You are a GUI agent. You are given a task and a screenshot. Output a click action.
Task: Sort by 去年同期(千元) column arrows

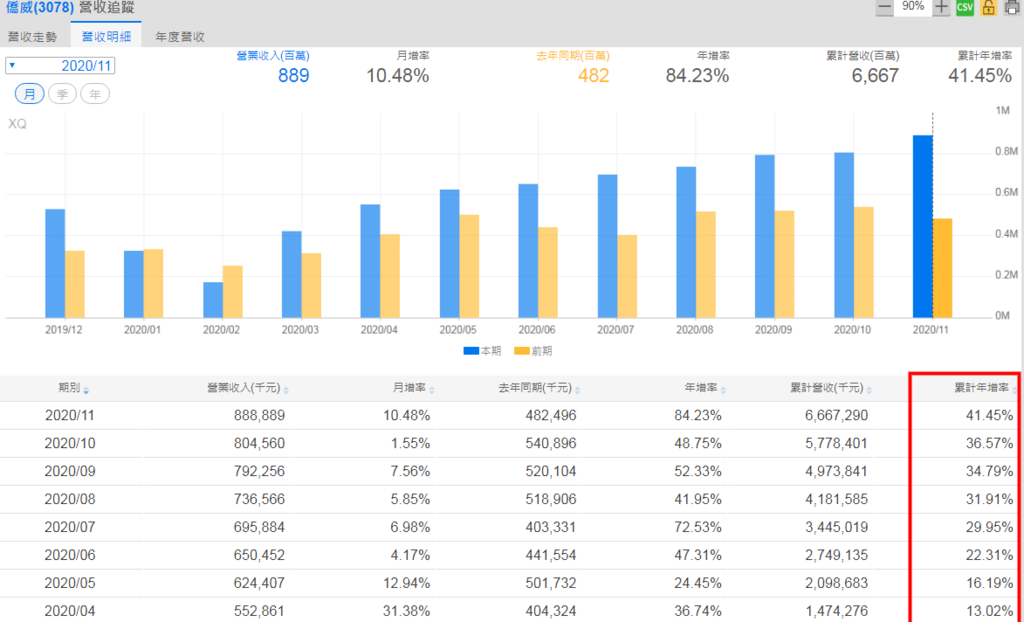click(x=578, y=390)
